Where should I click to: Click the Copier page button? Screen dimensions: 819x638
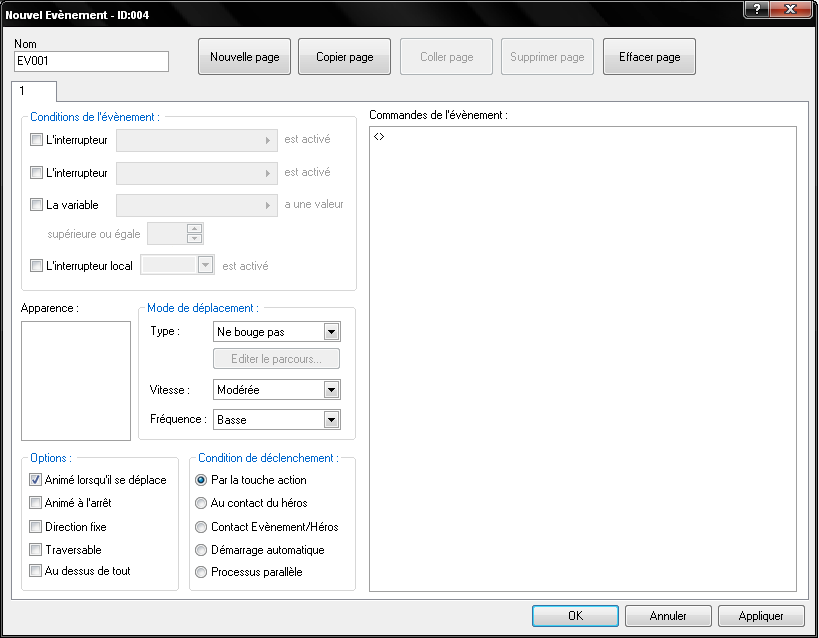345,56
